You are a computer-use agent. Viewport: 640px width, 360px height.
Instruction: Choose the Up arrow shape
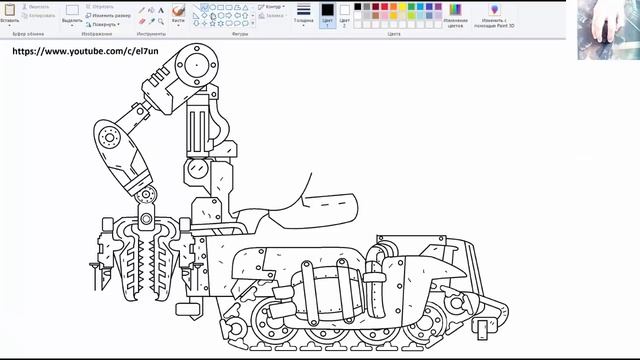245,16
